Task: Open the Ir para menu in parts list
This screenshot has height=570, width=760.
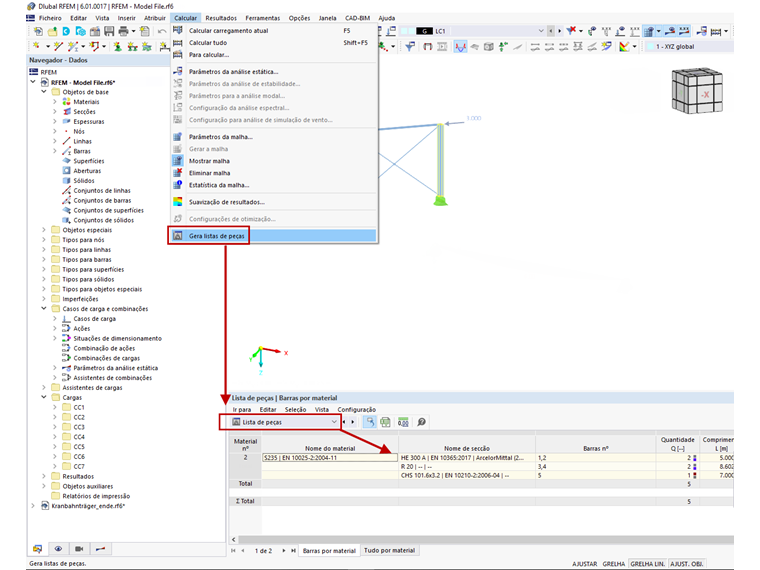Action: point(242,410)
